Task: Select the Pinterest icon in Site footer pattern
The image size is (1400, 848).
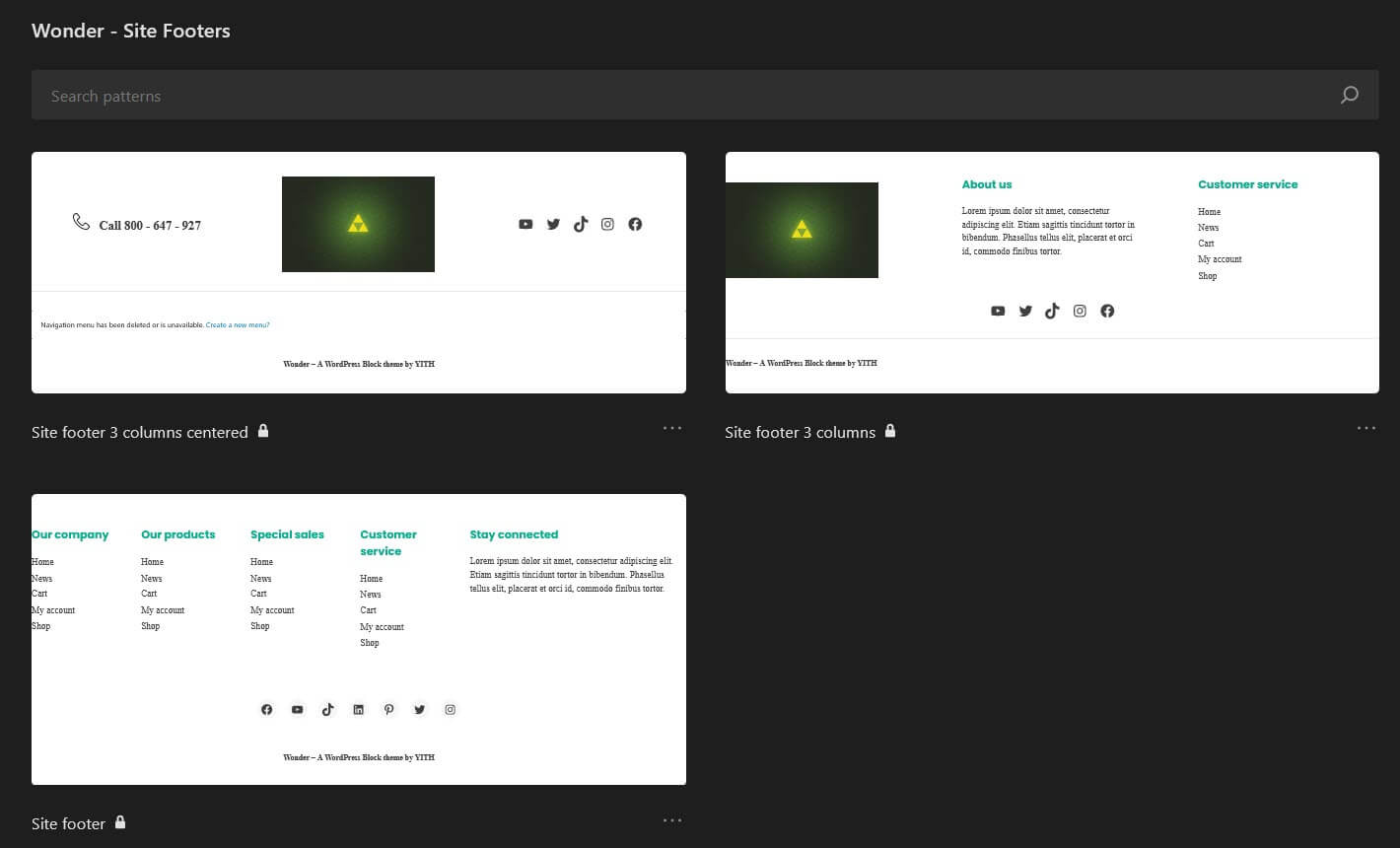Action: [x=389, y=709]
